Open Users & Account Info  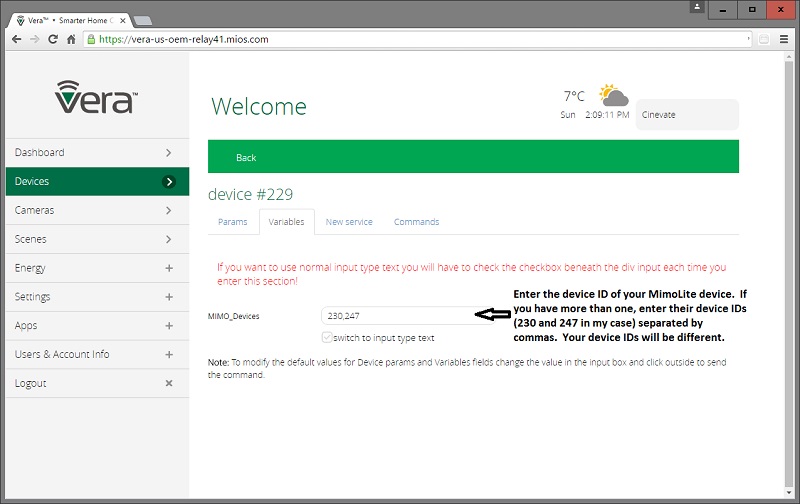[x=97, y=355]
